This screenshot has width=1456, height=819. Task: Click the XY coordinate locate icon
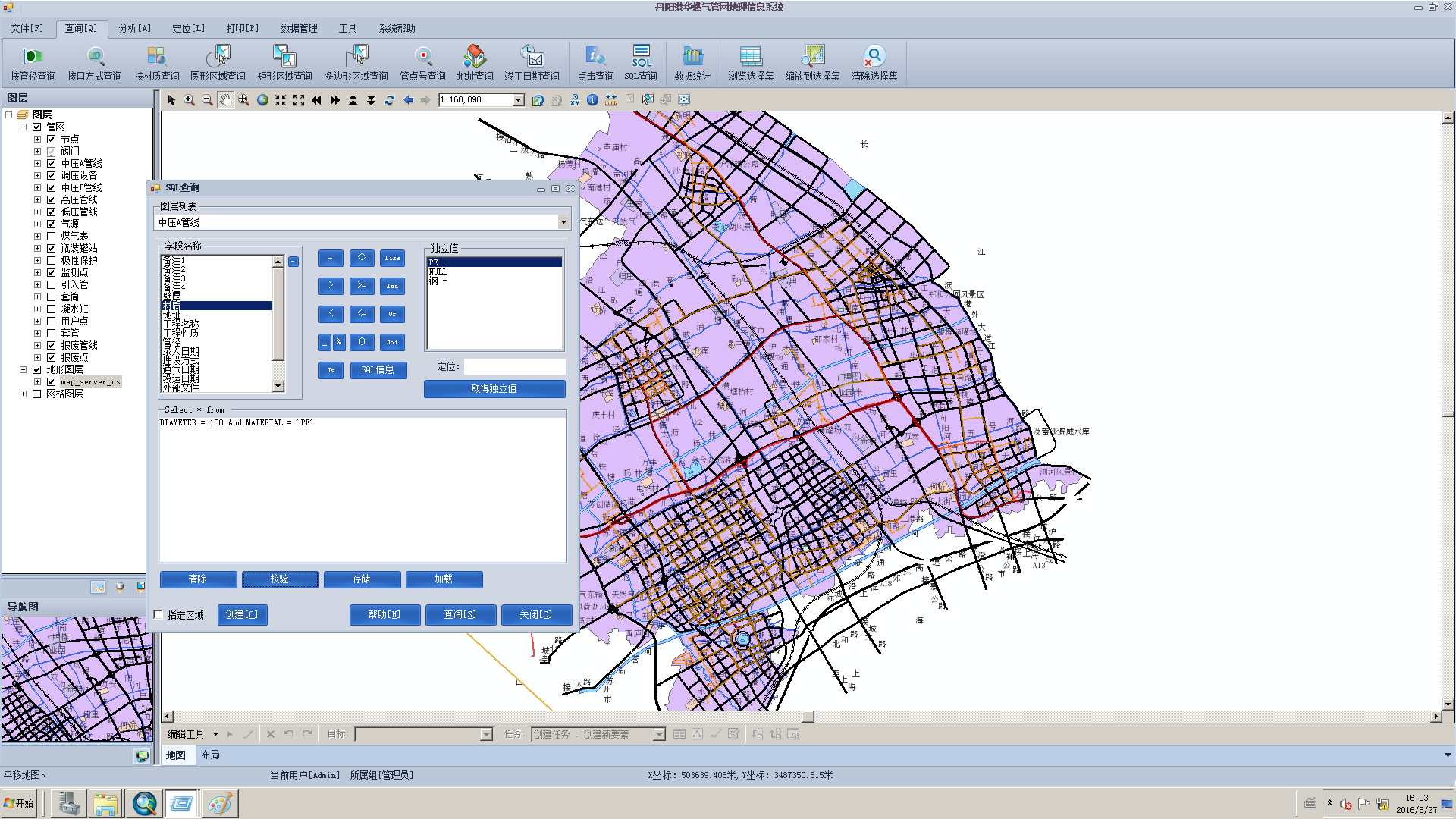pyautogui.click(x=575, y=100)
